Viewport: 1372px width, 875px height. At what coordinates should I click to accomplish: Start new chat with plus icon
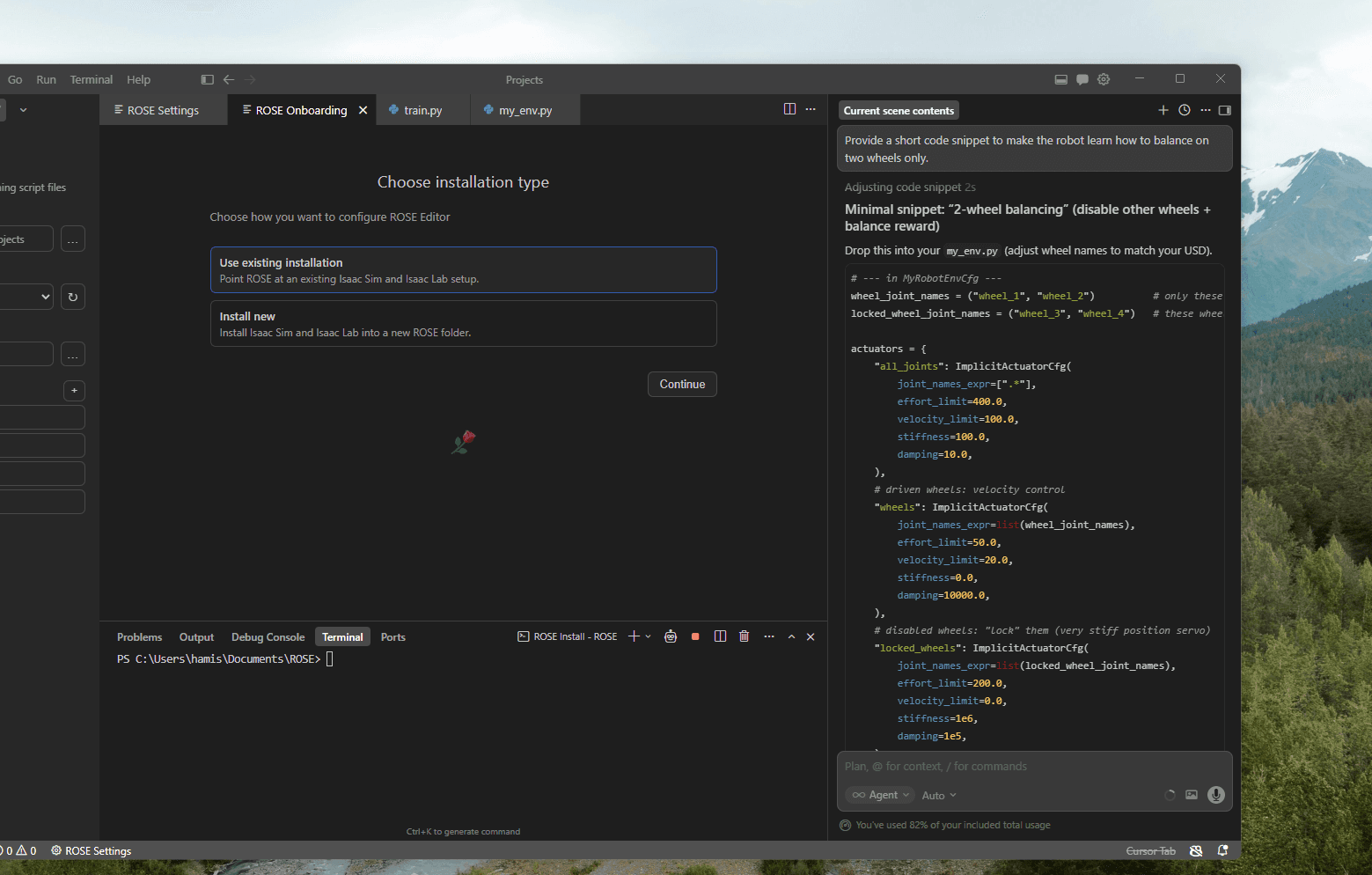[x=1163, y=110]
